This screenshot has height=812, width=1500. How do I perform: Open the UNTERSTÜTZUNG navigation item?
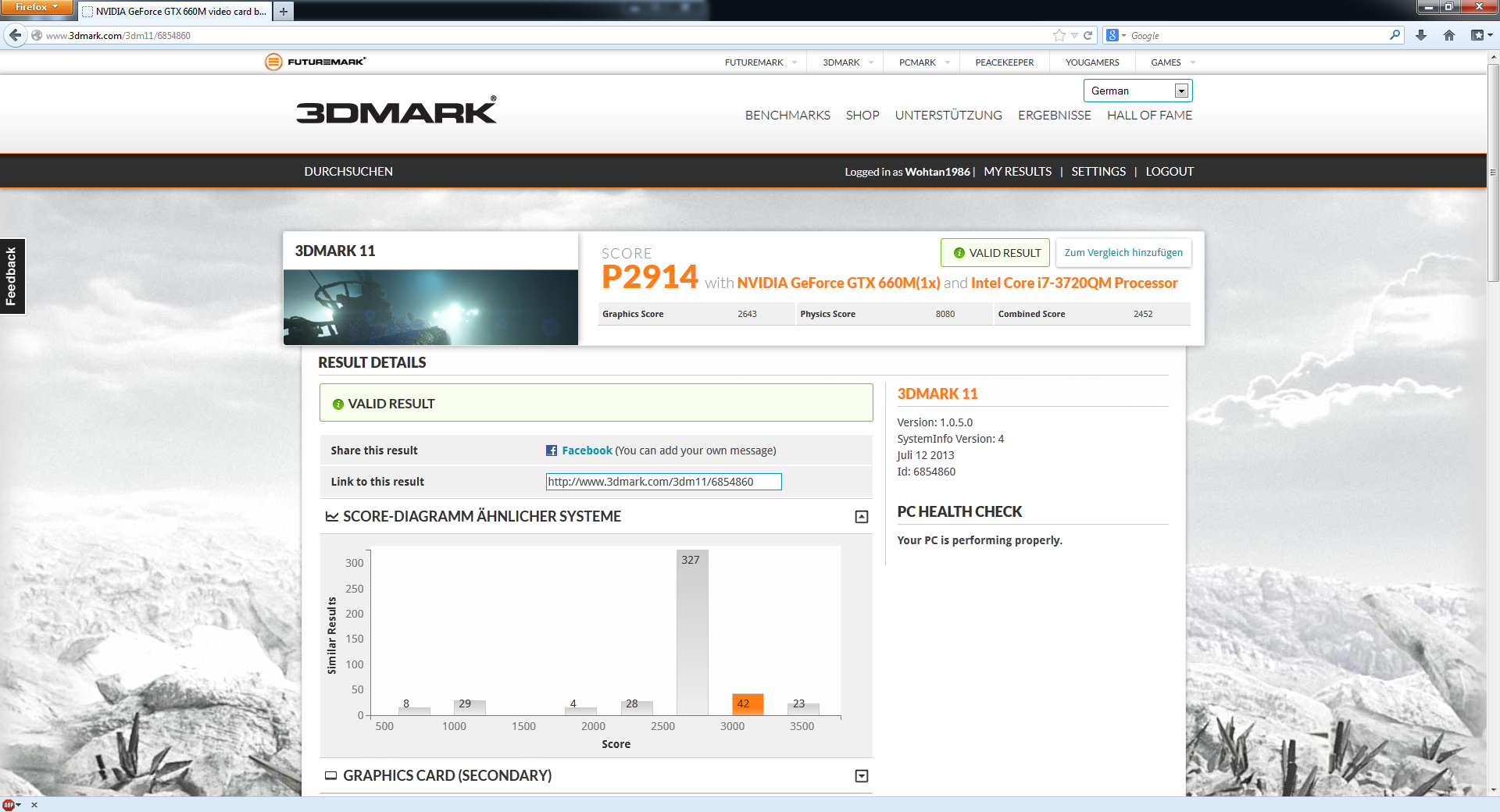(x=948, y=116)
